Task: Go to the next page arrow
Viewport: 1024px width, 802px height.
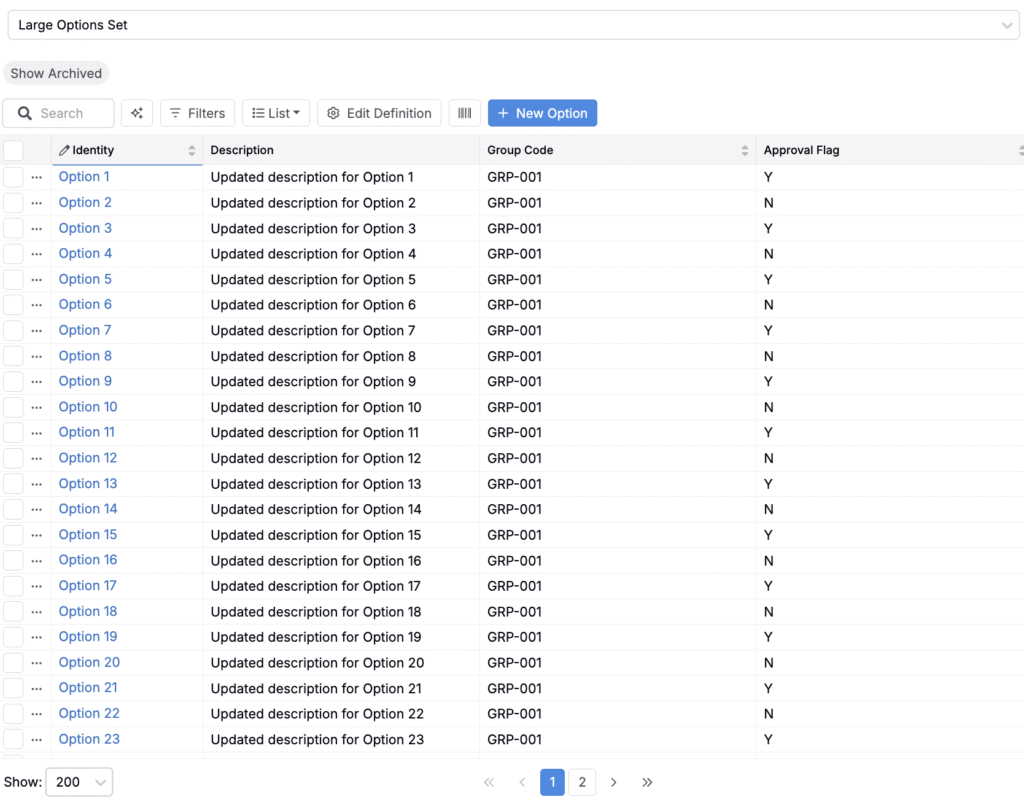Action: [x=614, y=782]
